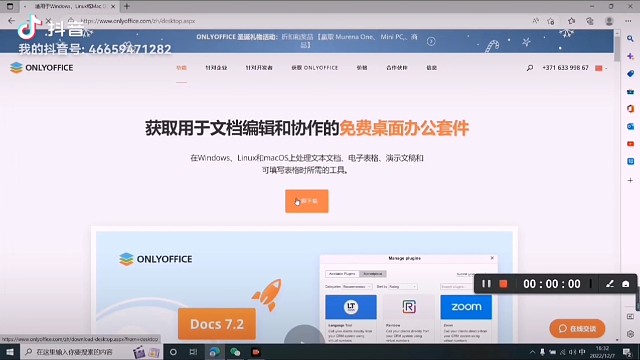
Task: Open the 功能 navigation menu item
Action: pyautogui.click(x=181, y=68)
